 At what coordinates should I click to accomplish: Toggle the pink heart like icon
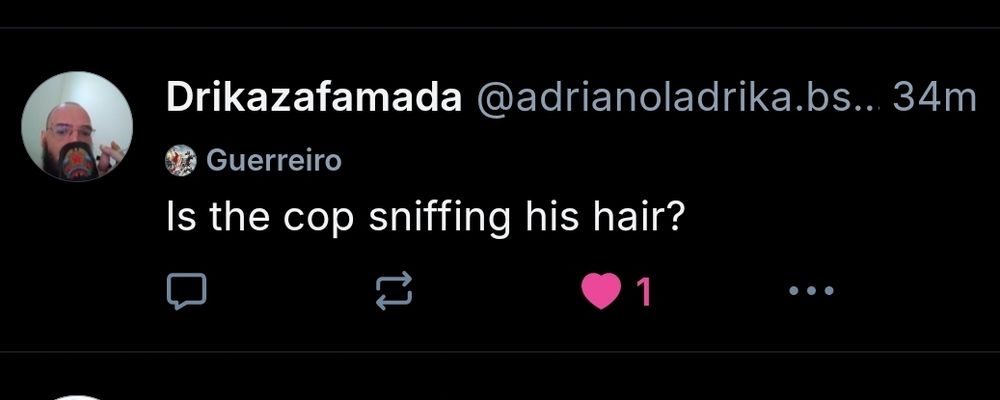coord(601,291)
